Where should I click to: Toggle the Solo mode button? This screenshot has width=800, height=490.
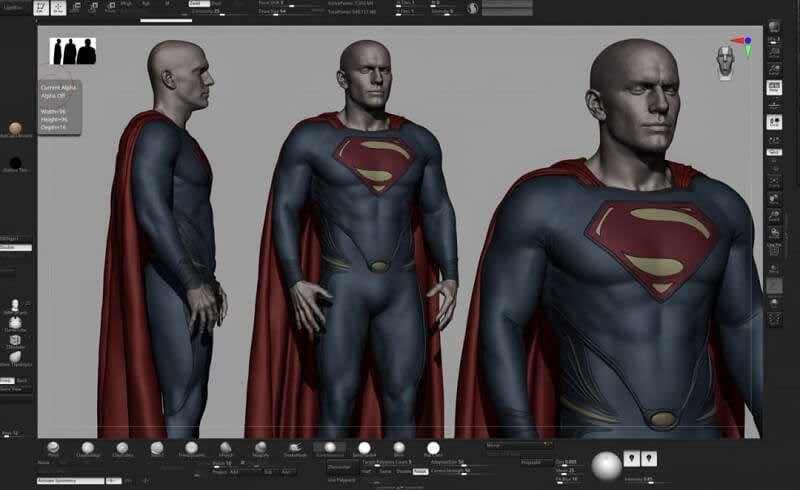(774, 303)
